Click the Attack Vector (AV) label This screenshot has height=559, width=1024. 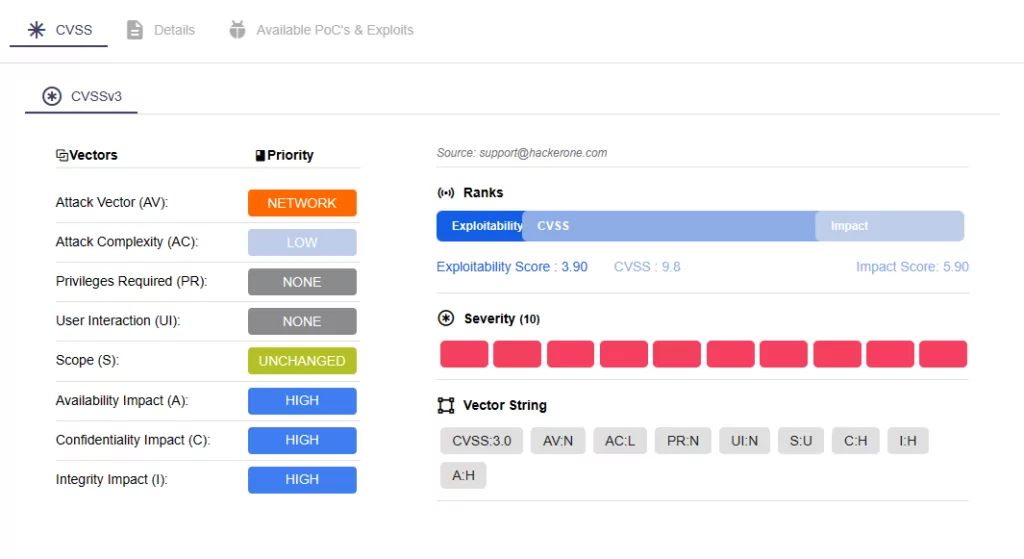pos(112,202)
